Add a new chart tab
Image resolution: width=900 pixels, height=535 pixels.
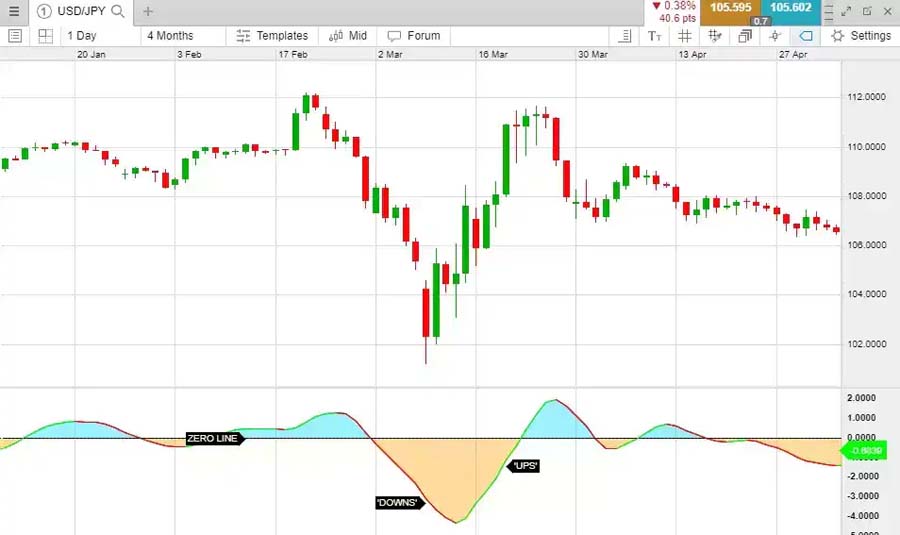click(x=148, y=11)
